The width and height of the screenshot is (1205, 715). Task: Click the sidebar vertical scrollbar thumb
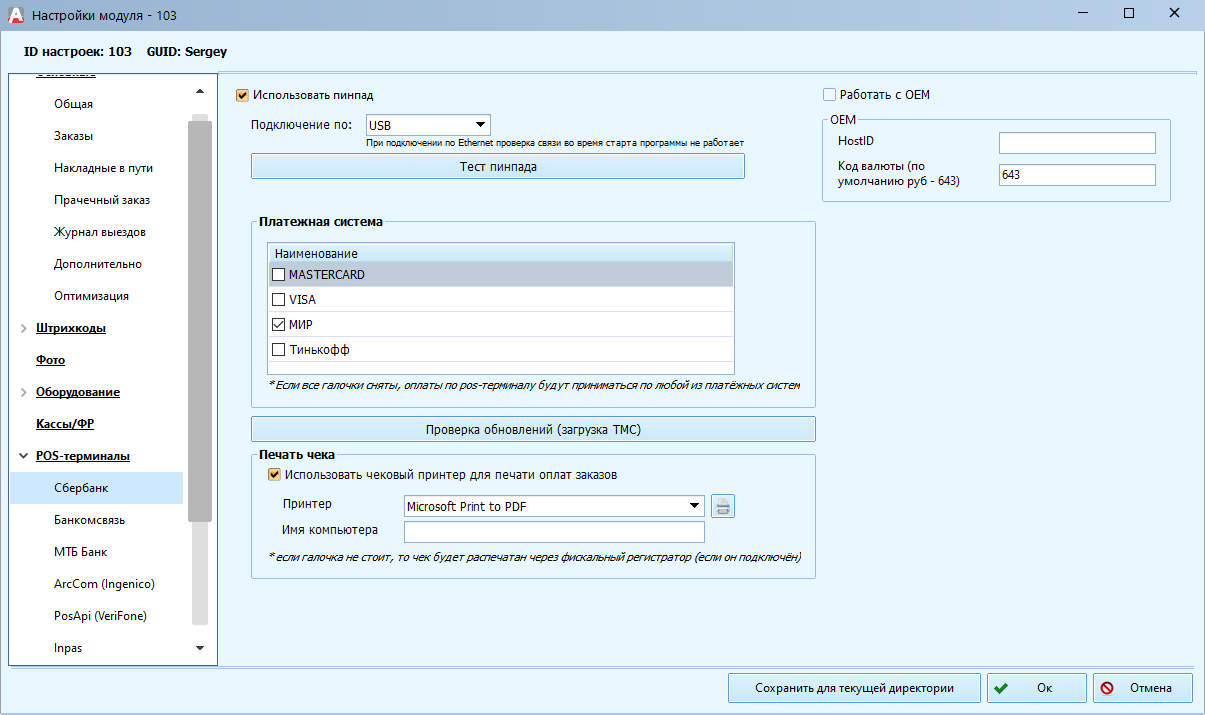pyautogui.click(x=200, y=320)
